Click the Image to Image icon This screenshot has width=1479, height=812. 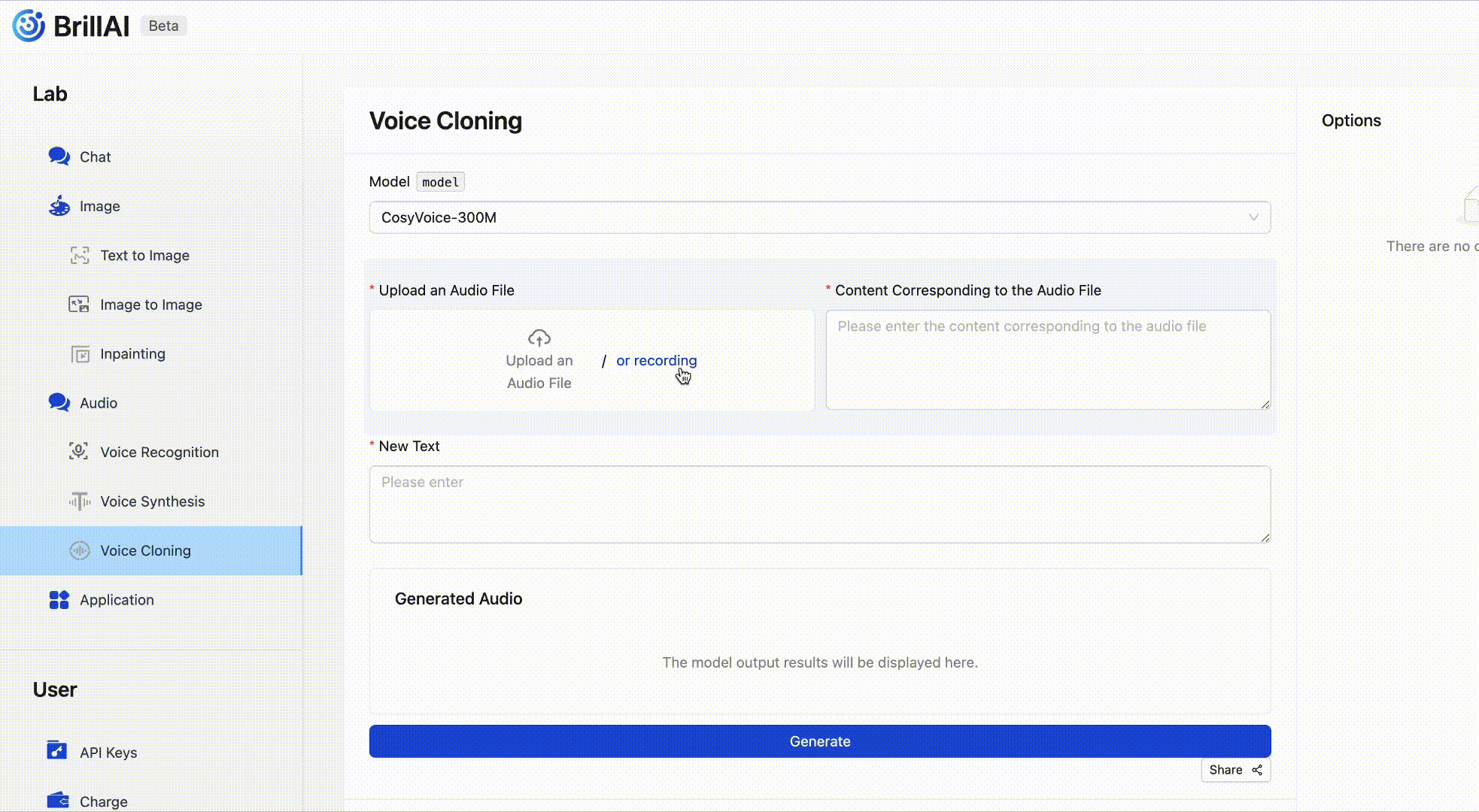point(80,304)
